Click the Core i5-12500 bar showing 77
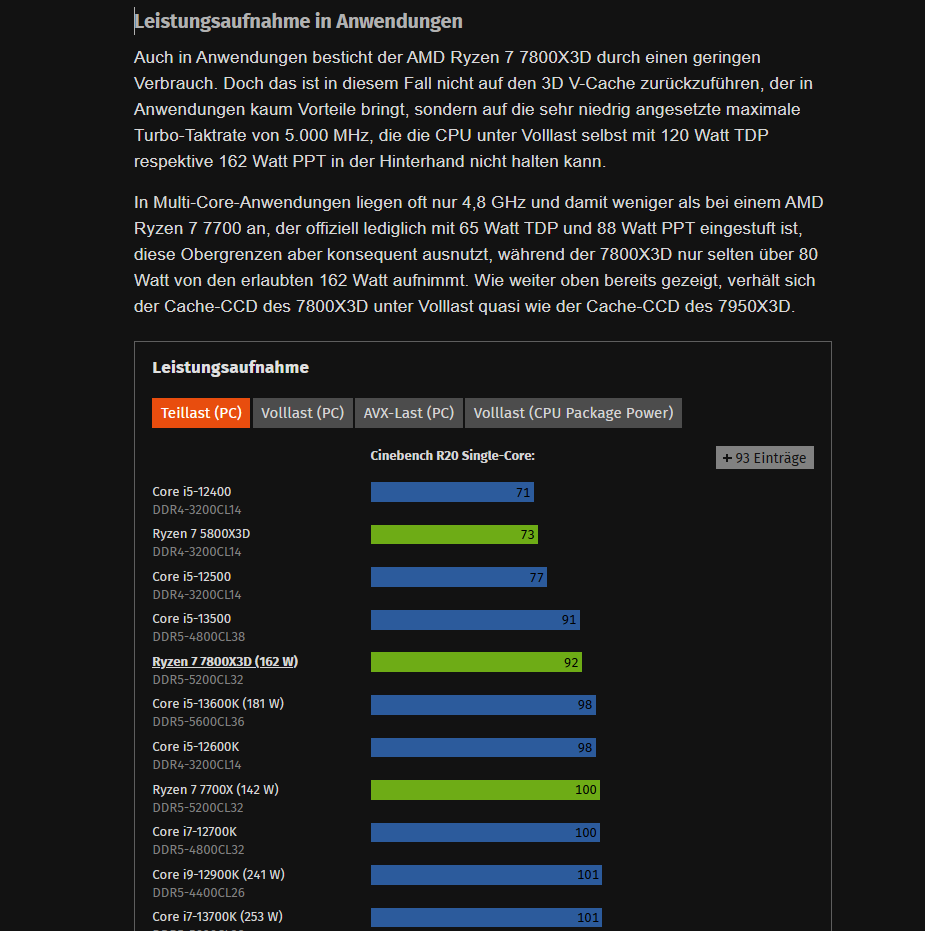 [459, 577]
